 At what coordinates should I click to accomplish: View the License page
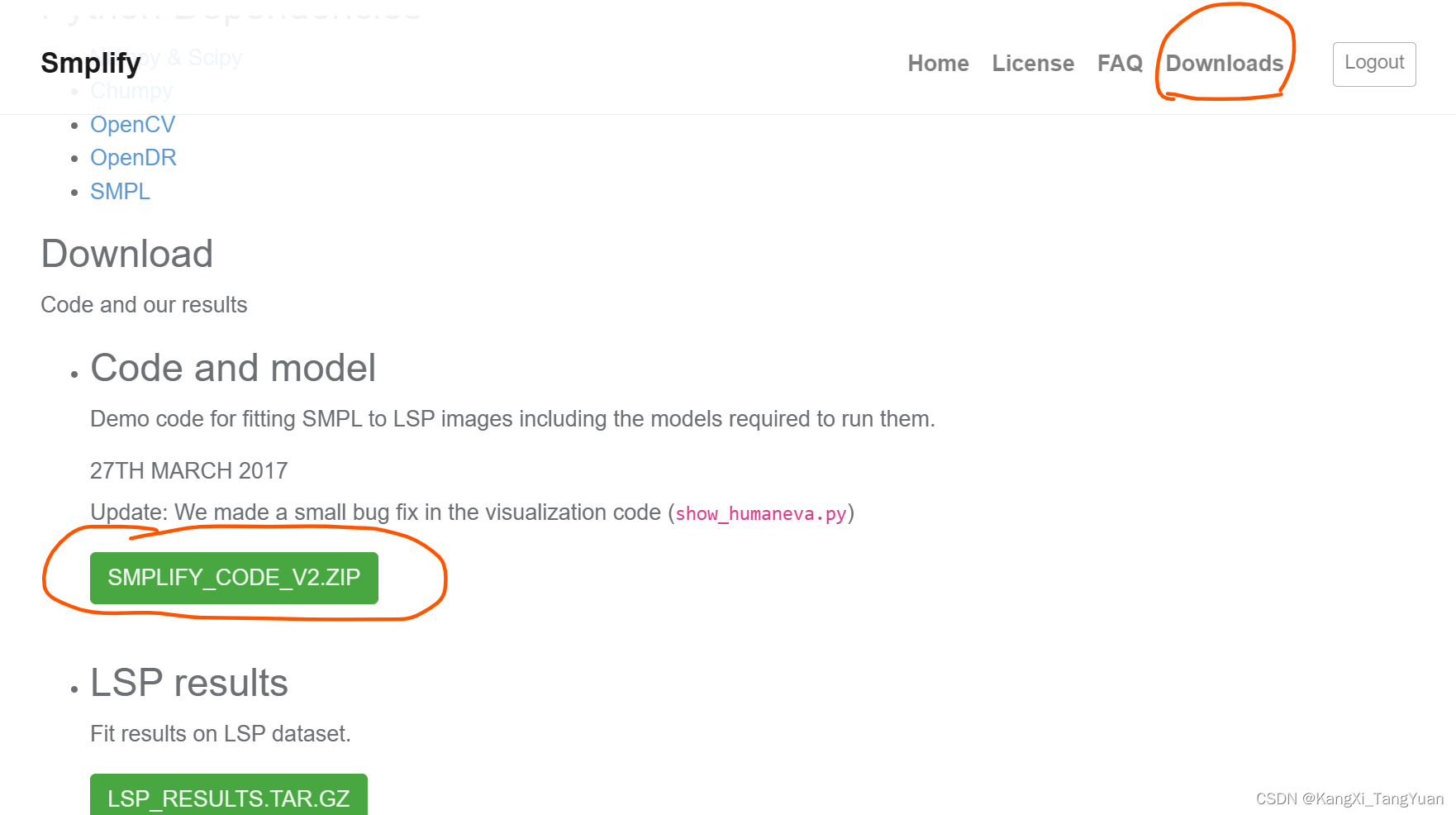coord(1033,64)
